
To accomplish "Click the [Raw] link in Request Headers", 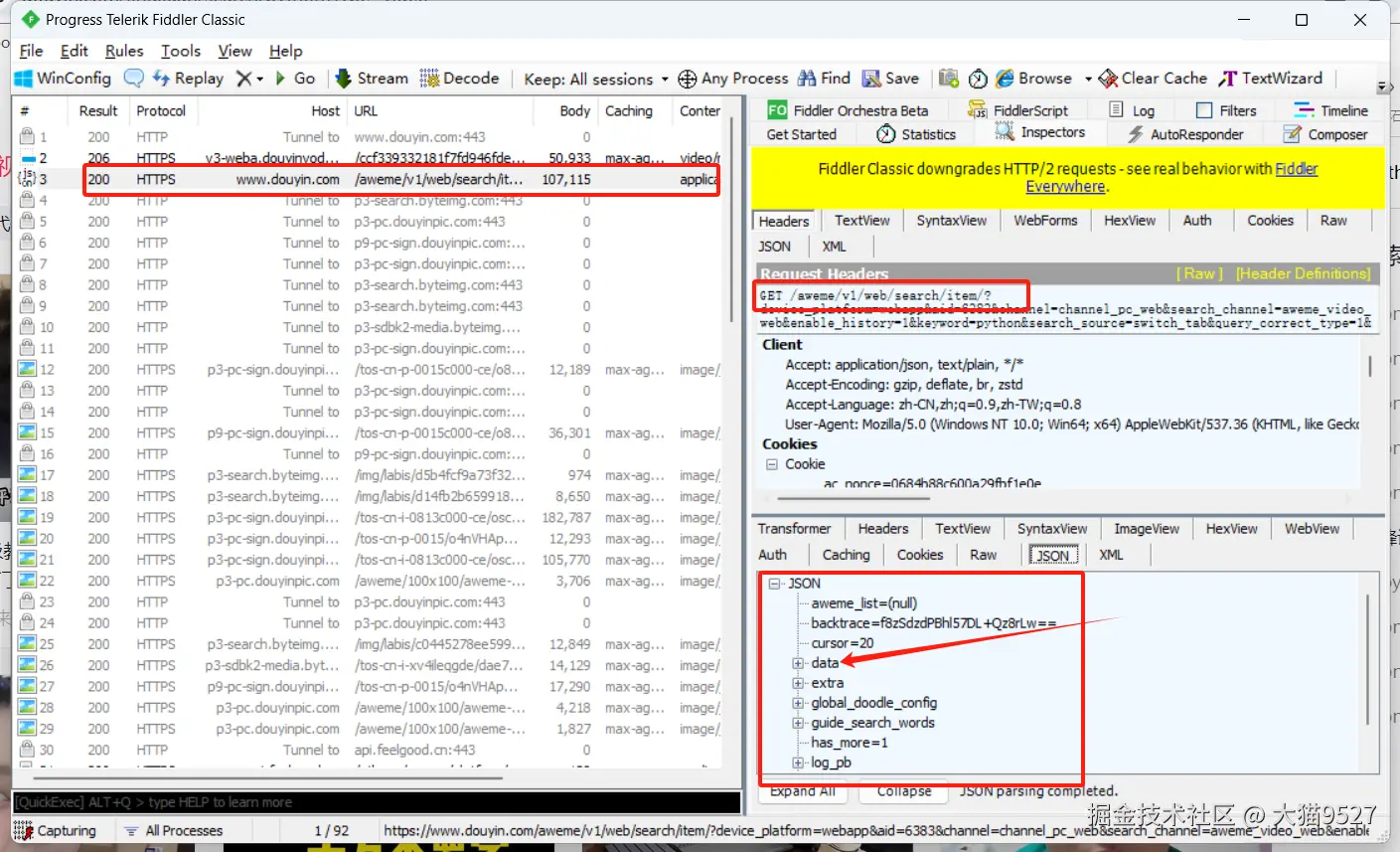I will [1200, 273].
